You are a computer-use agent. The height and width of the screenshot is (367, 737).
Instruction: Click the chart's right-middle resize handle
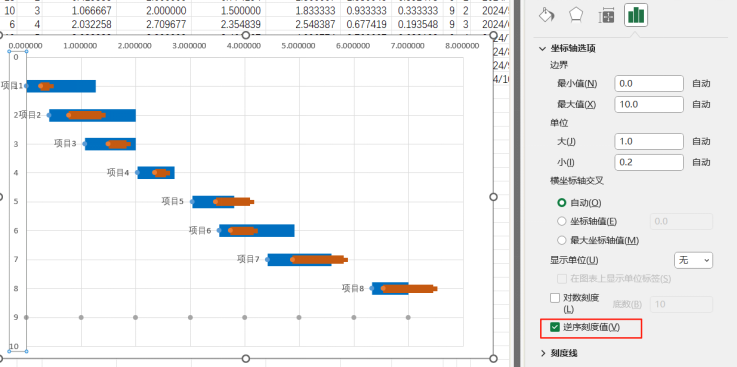pyautogui.click(x=493, y=197)
